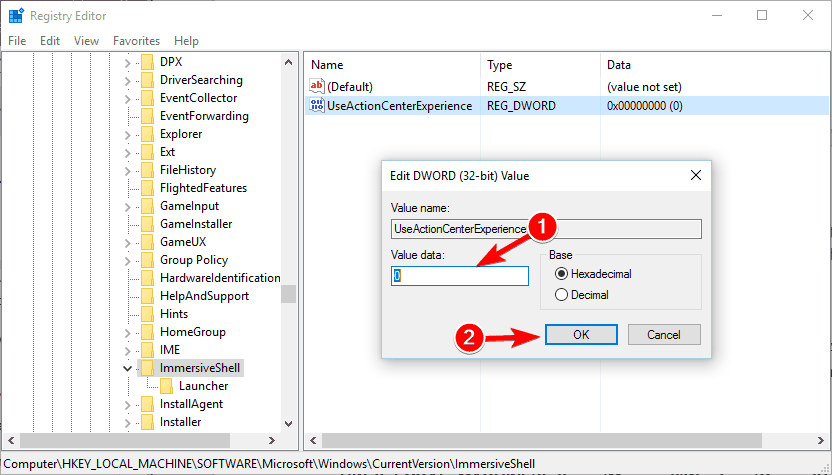Open the Favorites menu
Screen dimensions: 832x475
point(136,41)
